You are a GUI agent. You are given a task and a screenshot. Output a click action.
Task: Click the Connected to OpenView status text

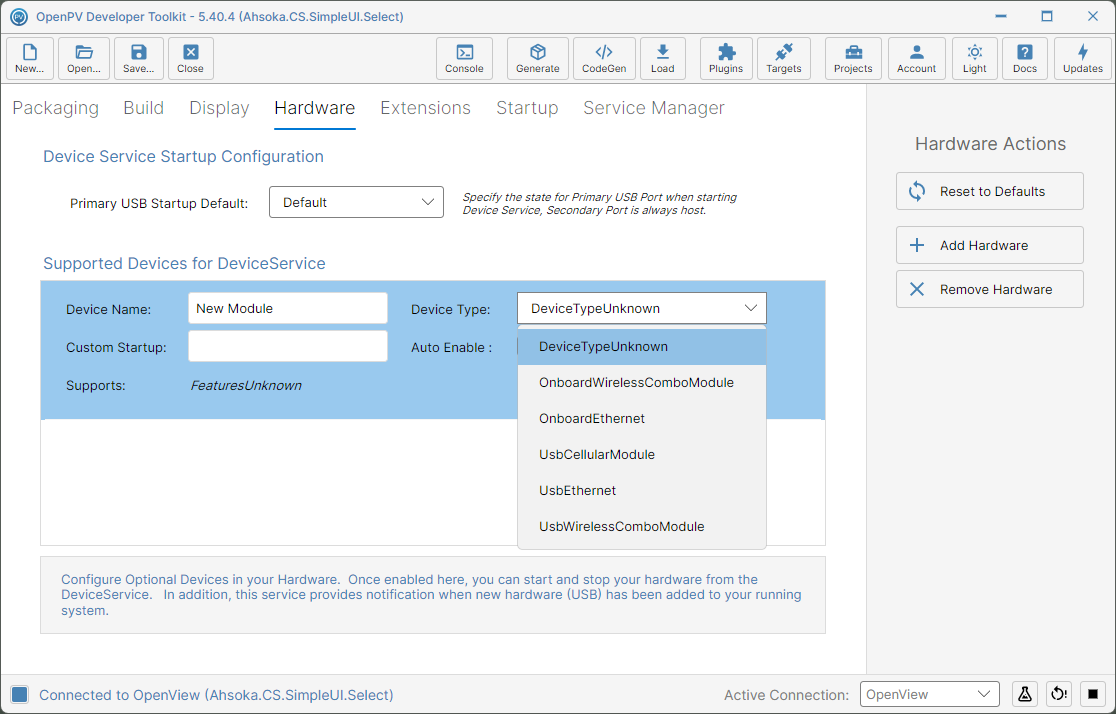216,695
